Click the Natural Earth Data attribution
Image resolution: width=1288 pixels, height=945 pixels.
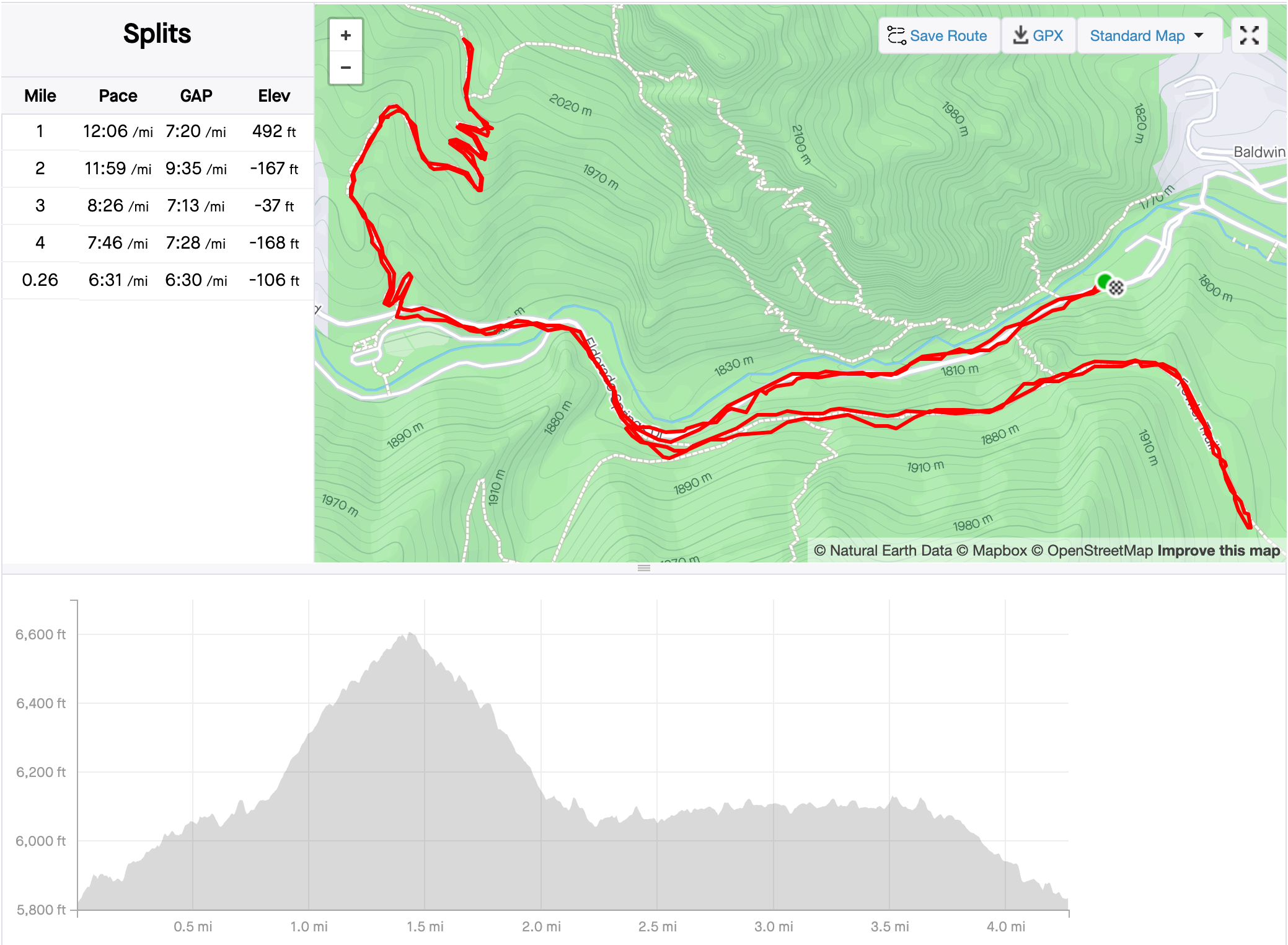click(882, 551)
